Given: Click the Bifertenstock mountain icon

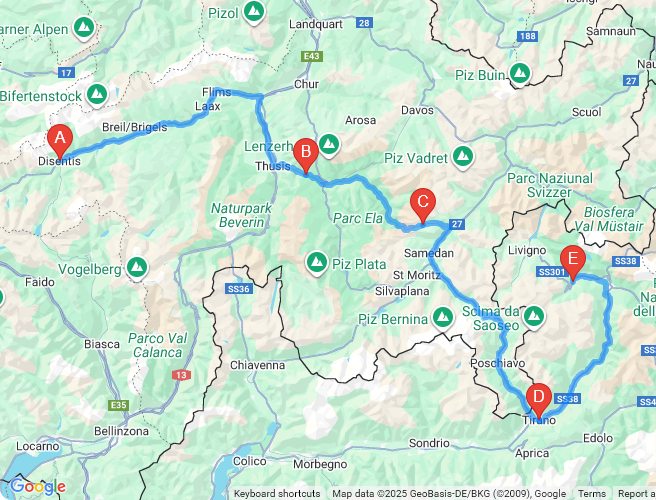Looking at the screenshot, I should pyautogui.click(x=97, y=95).
